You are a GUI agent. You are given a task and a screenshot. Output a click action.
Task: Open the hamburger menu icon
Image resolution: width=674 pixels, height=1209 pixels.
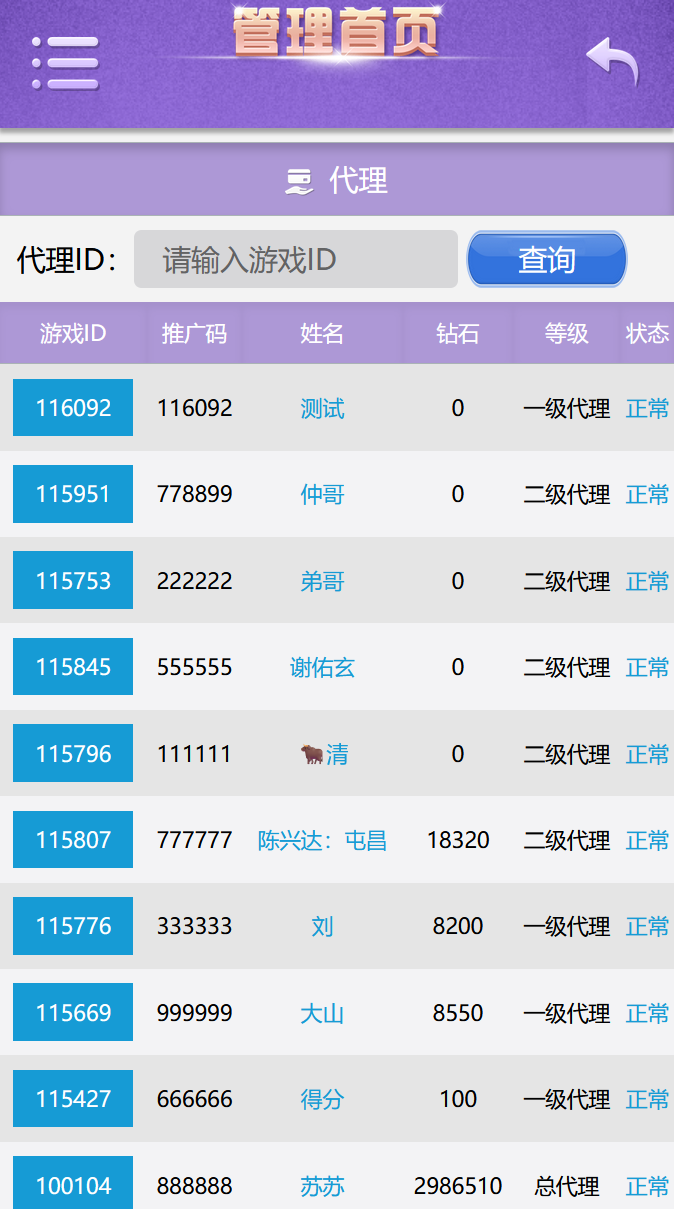65,64
